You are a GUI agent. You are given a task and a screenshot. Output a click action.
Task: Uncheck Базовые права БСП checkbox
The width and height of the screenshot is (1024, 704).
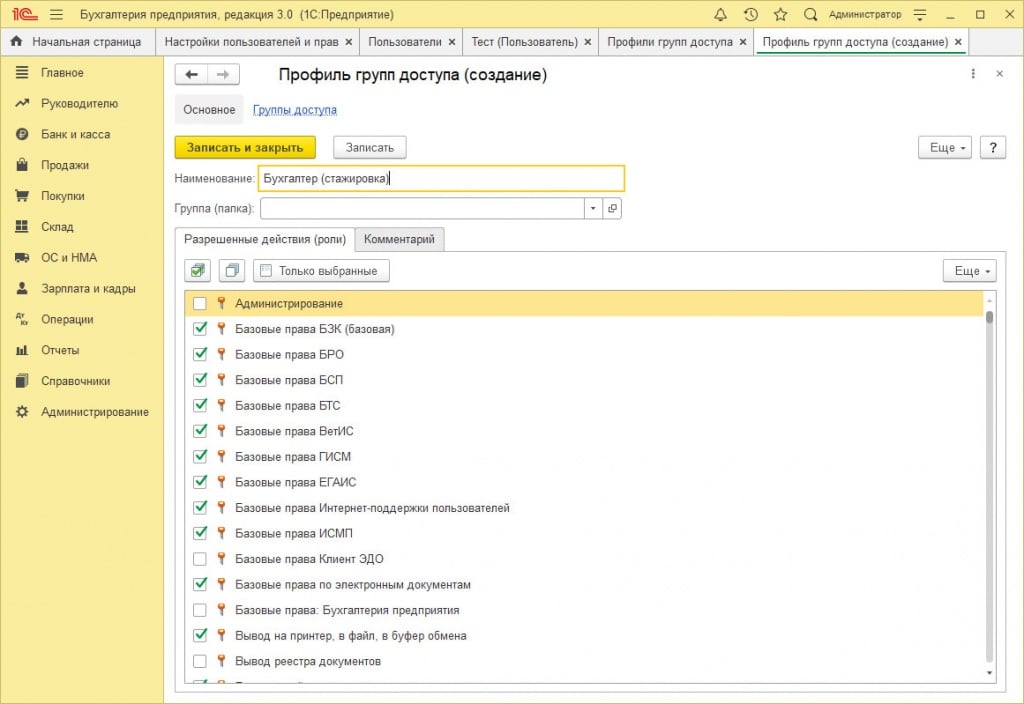tap(200, 380)
